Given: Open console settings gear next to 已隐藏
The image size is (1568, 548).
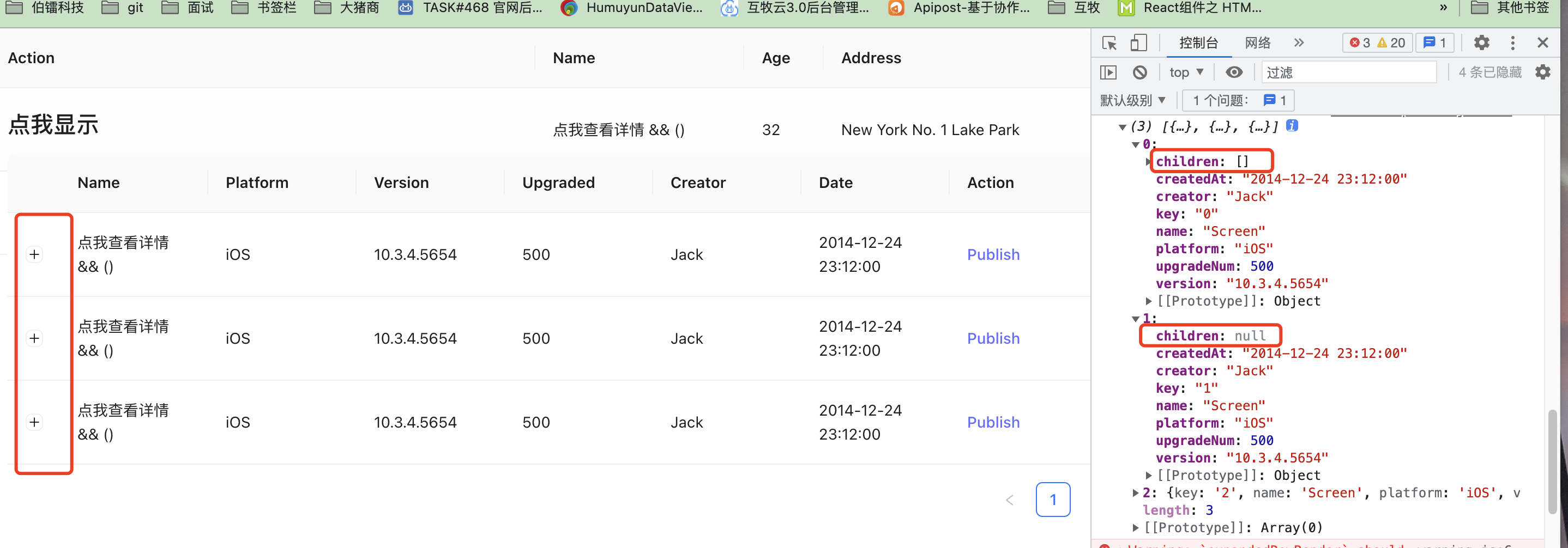Looking at the screenshot, I should tap(1543, 72).
